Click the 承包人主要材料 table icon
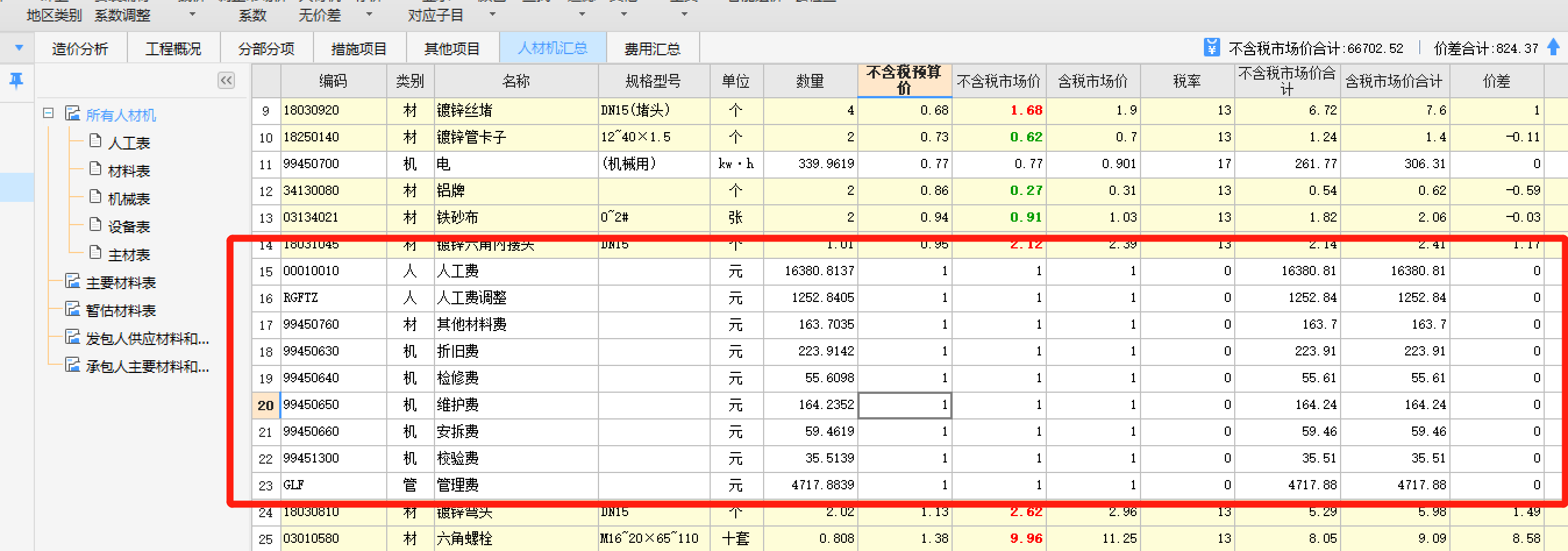Screen dimensions: 1568x551 (73, 365)
